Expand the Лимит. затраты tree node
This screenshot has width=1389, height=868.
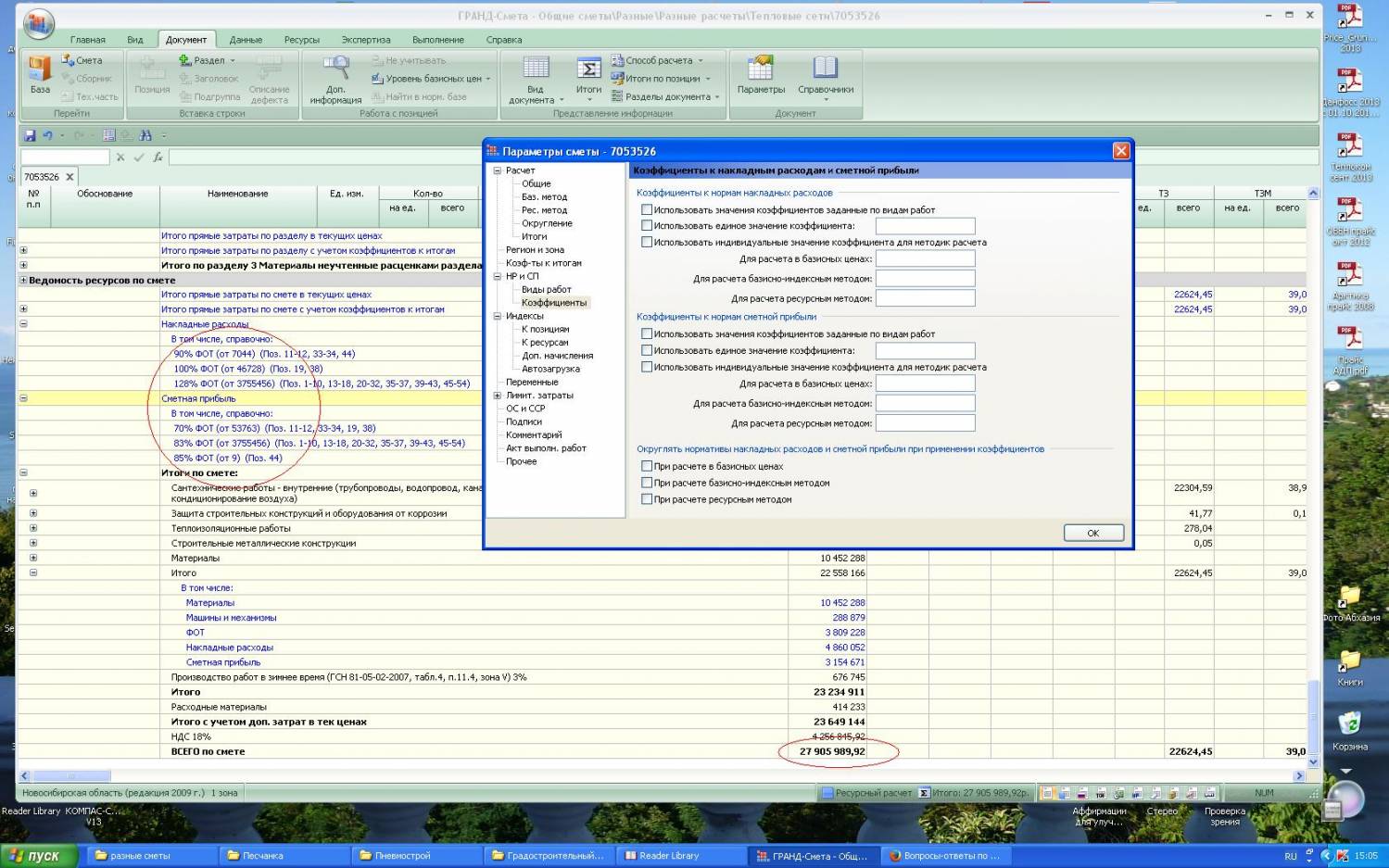point(498,396)
